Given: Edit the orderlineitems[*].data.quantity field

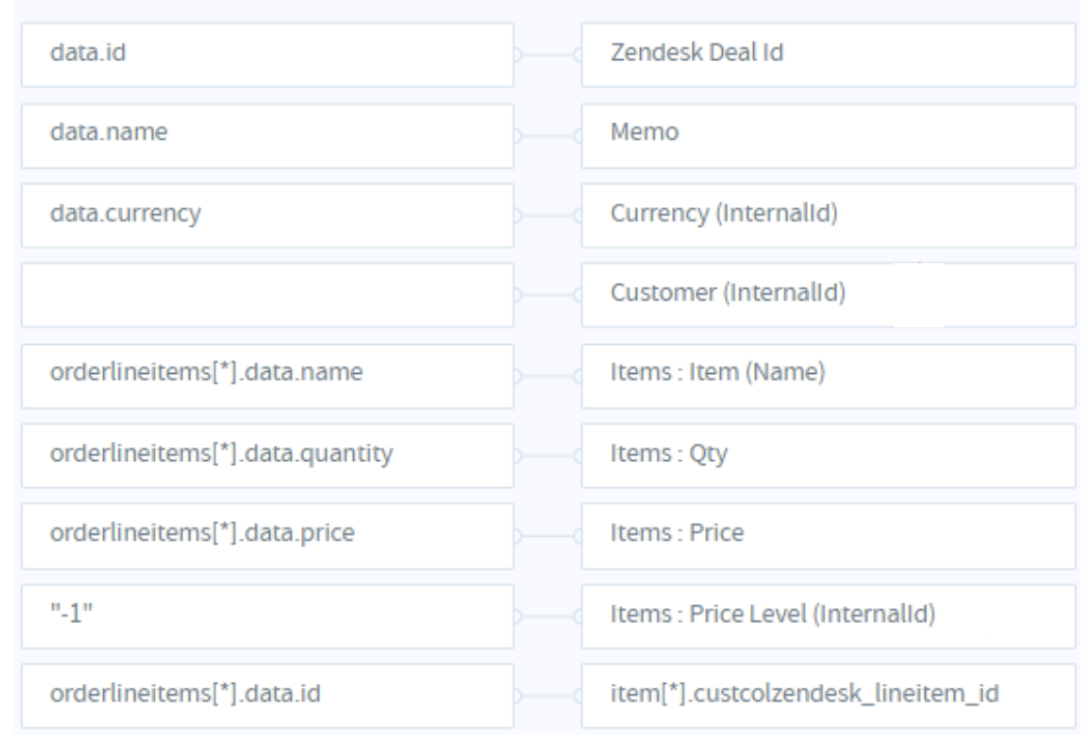Looking at the screenshot, I should coord(267,456).
